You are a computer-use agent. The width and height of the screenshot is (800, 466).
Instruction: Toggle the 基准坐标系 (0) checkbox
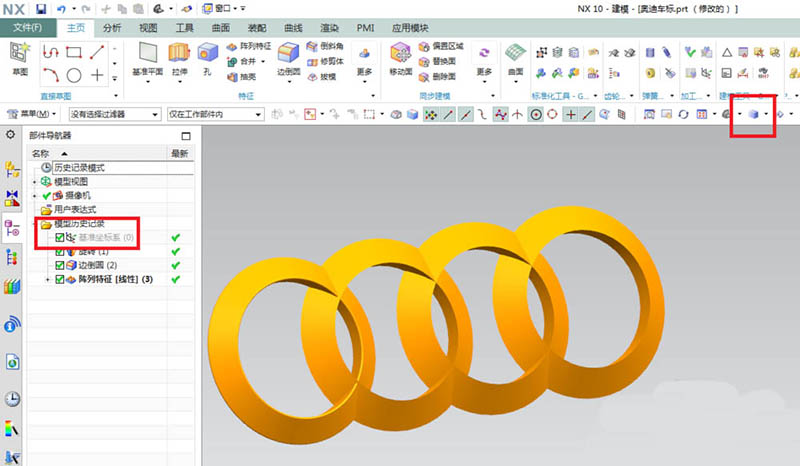(60, 238)
